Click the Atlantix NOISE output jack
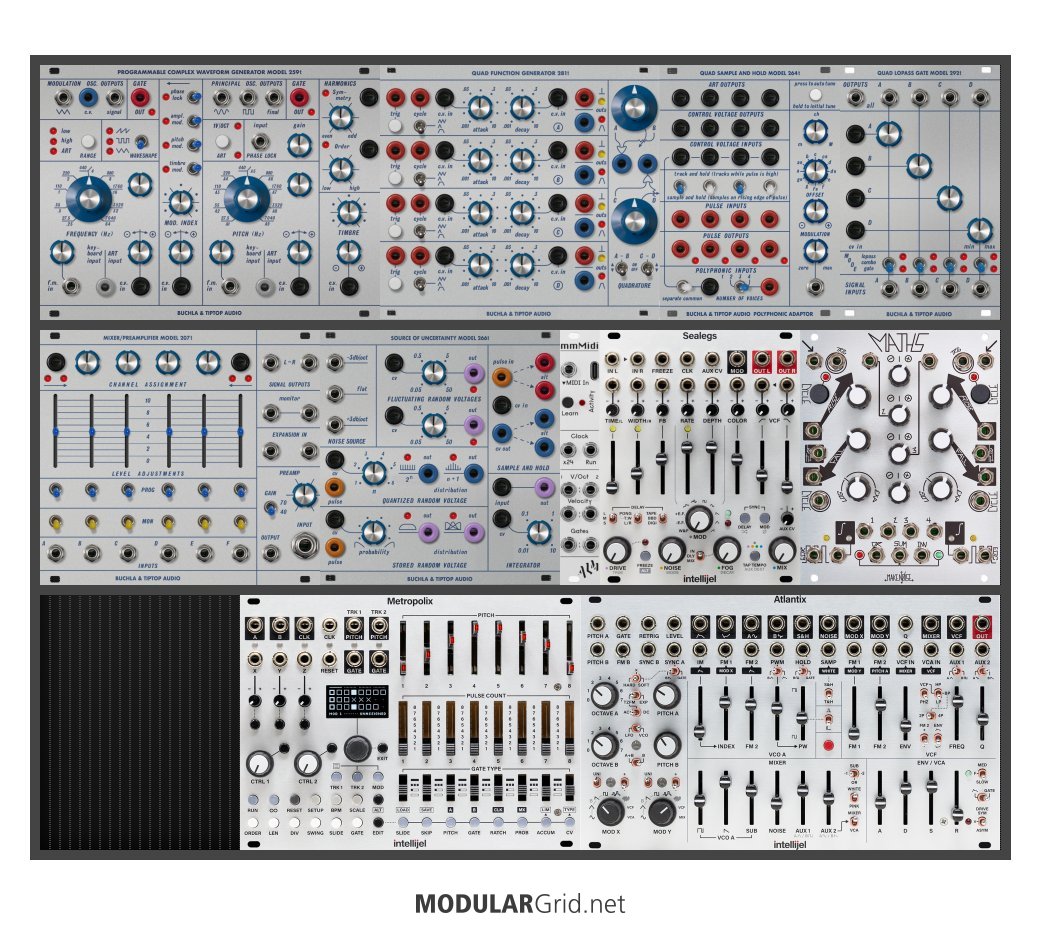The height and width of the screenshot is (925, 1041). 828,624
